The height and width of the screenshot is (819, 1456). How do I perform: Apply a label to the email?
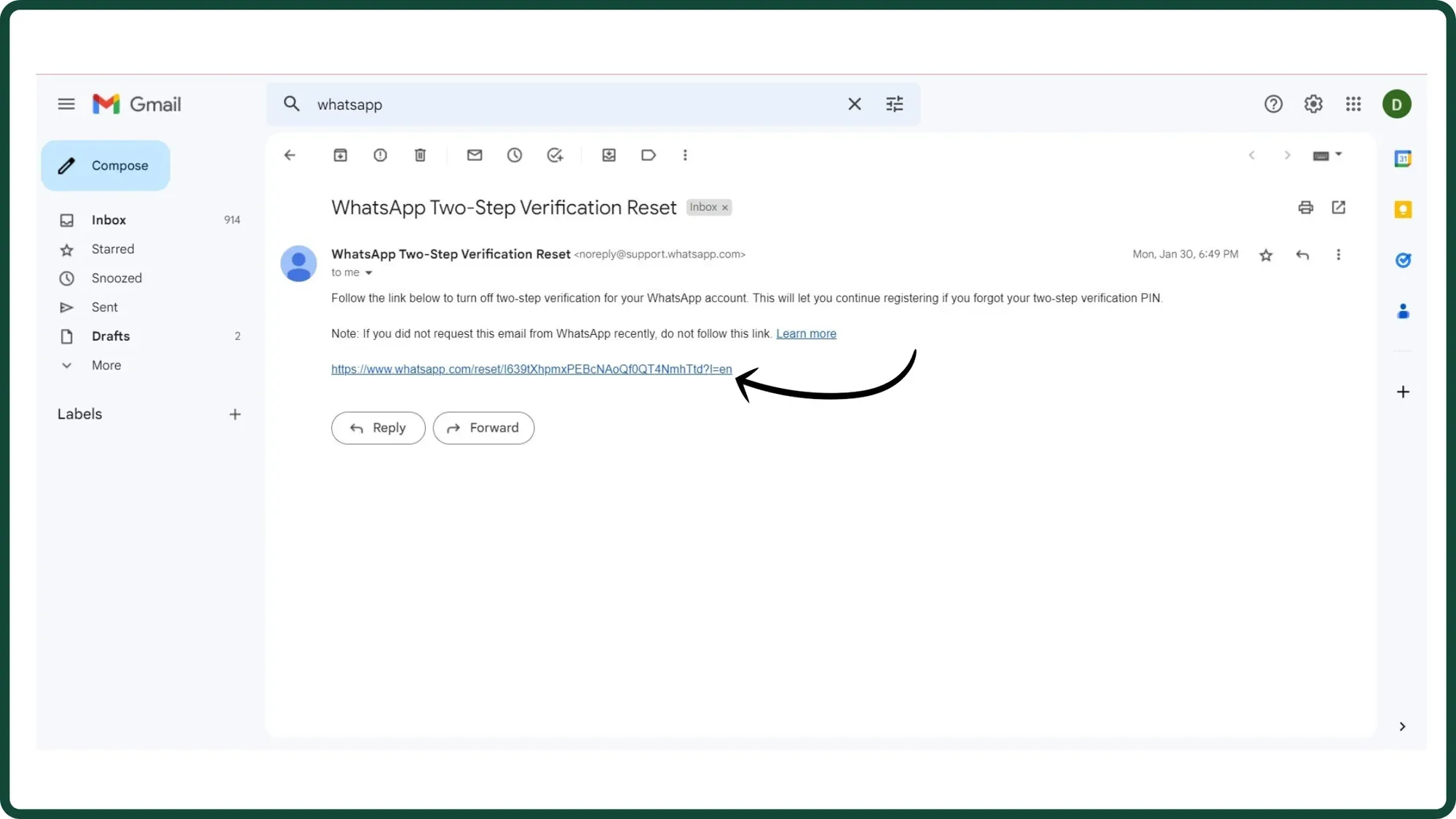coord(648,155)
